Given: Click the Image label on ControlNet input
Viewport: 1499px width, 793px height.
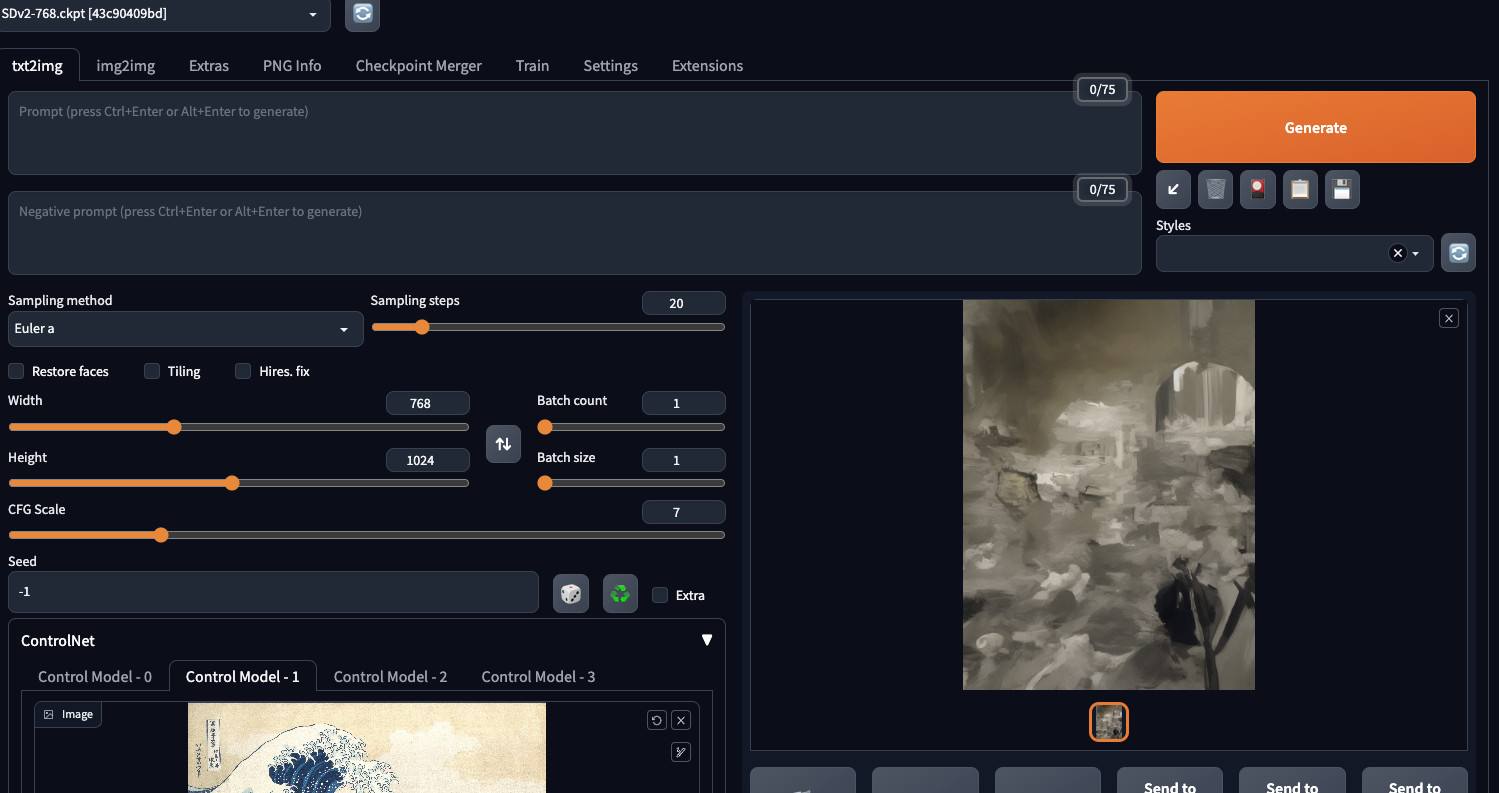Looking at the screenshot, I should tap(68, 714).
